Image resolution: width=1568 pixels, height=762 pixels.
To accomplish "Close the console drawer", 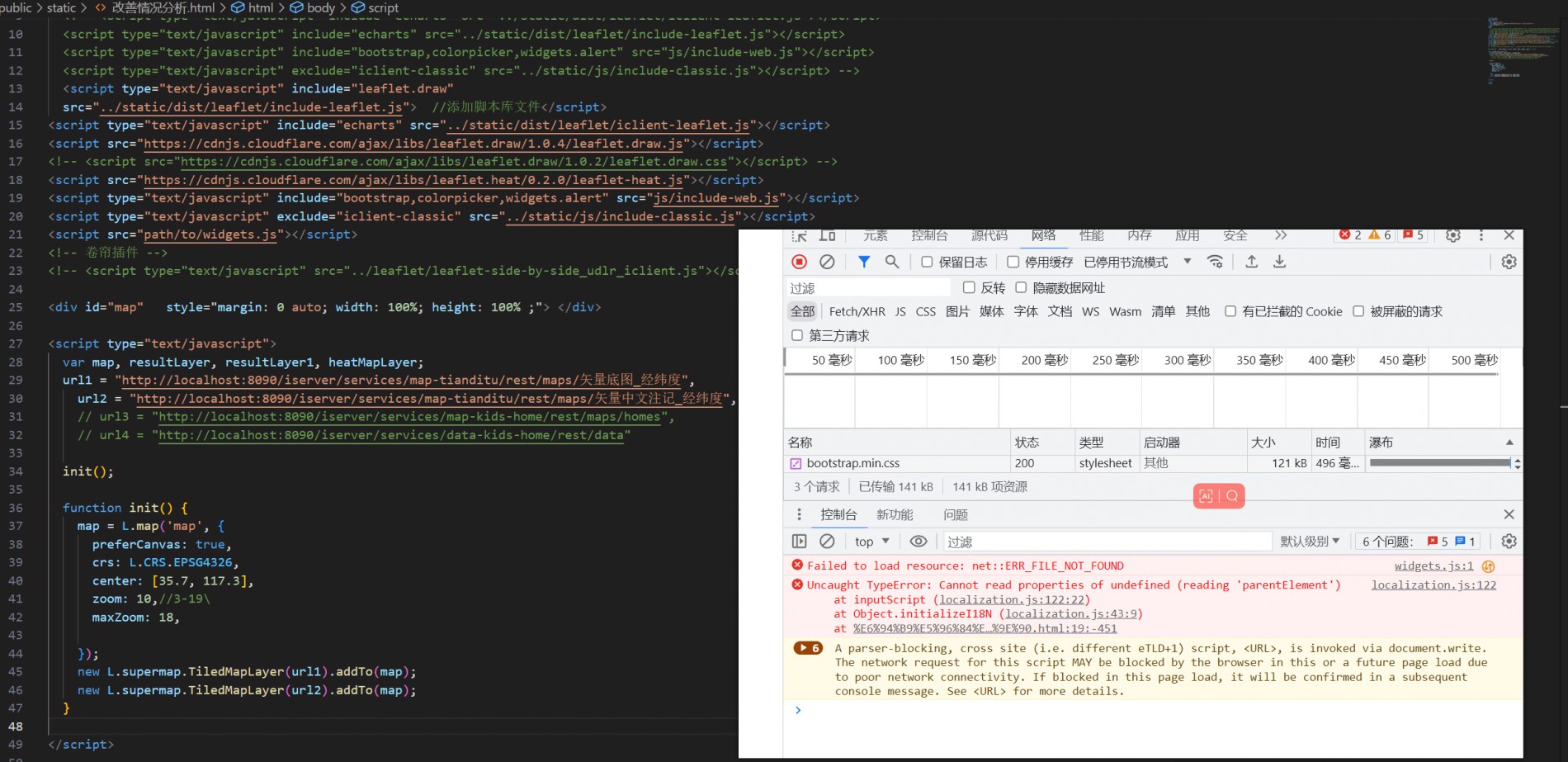I will coord(1509,514).
